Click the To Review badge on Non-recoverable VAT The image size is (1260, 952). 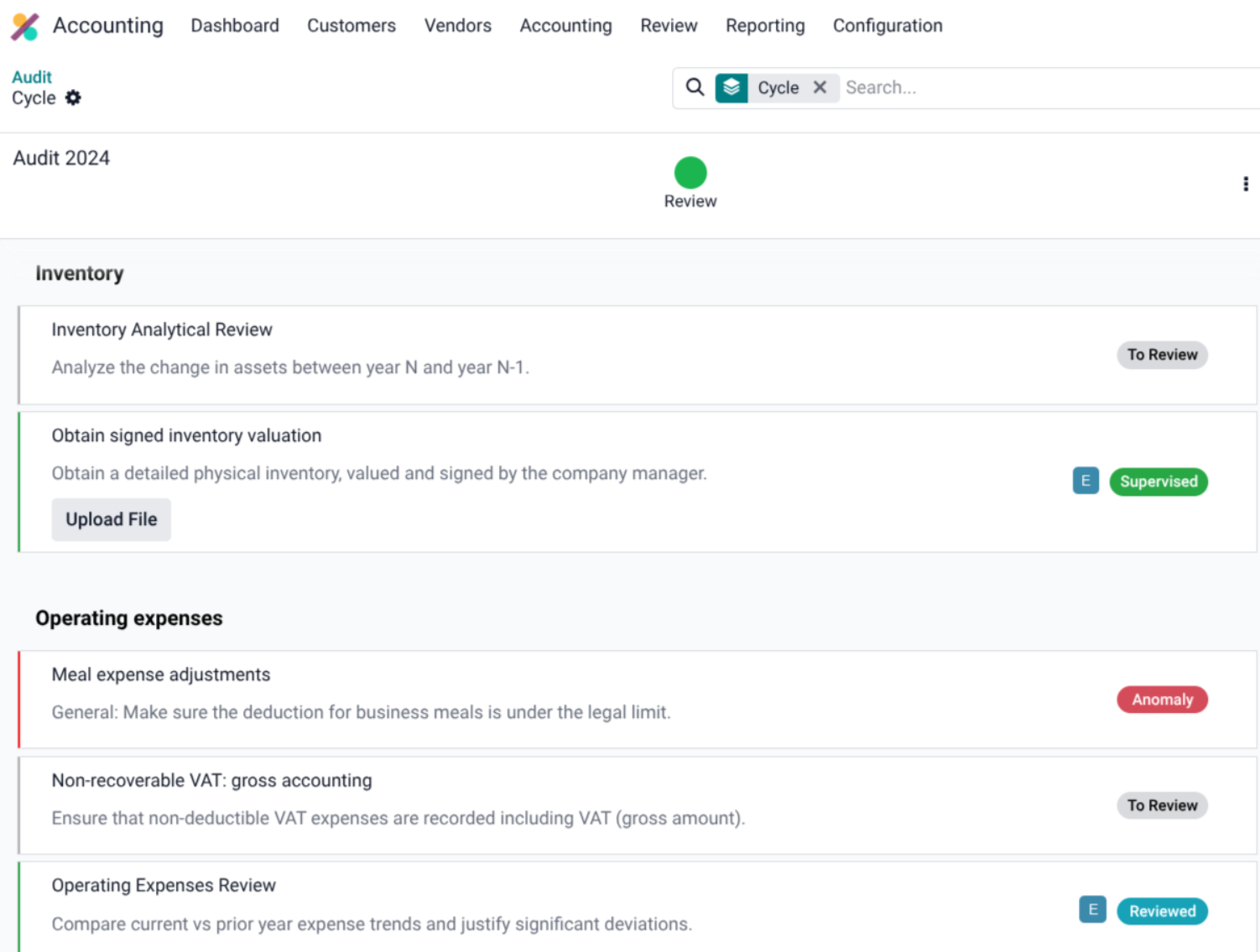[1162, 805]
